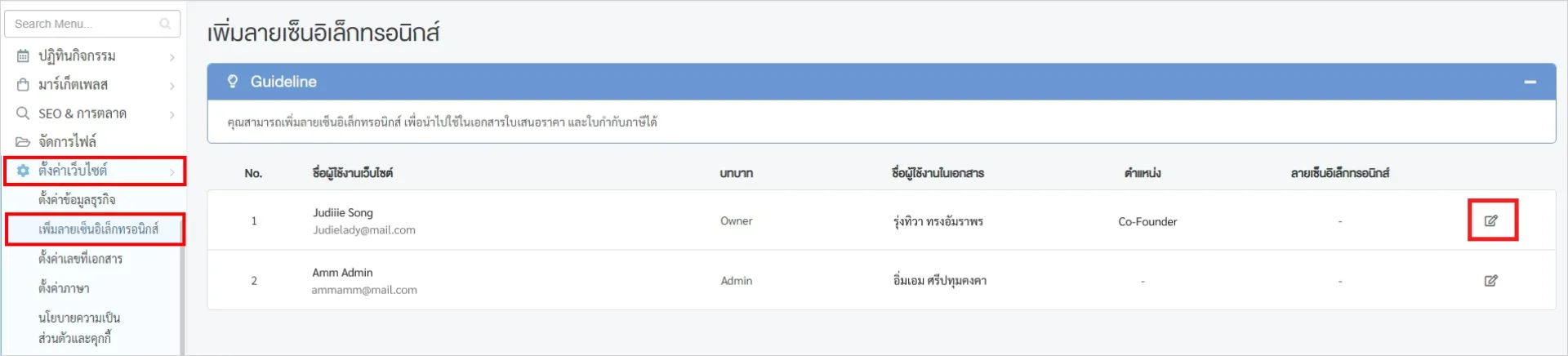Go to ตั้งค่าภาษา settings
The image size is (1568, 356).
(64, 288)
